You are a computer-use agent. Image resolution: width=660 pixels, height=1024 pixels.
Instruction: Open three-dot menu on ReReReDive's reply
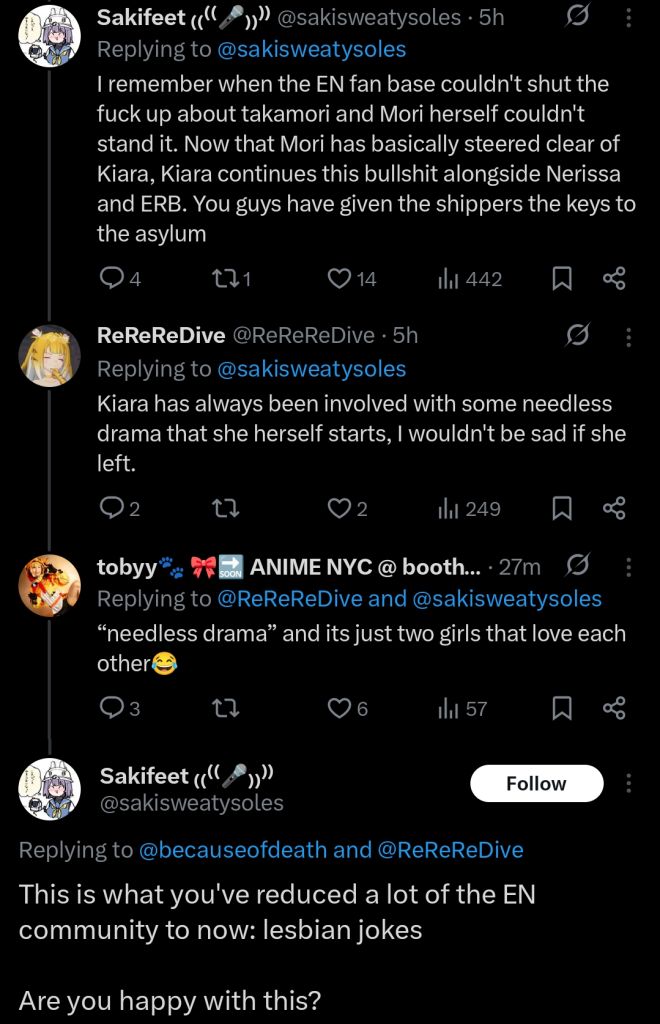(x=628, y=336)
